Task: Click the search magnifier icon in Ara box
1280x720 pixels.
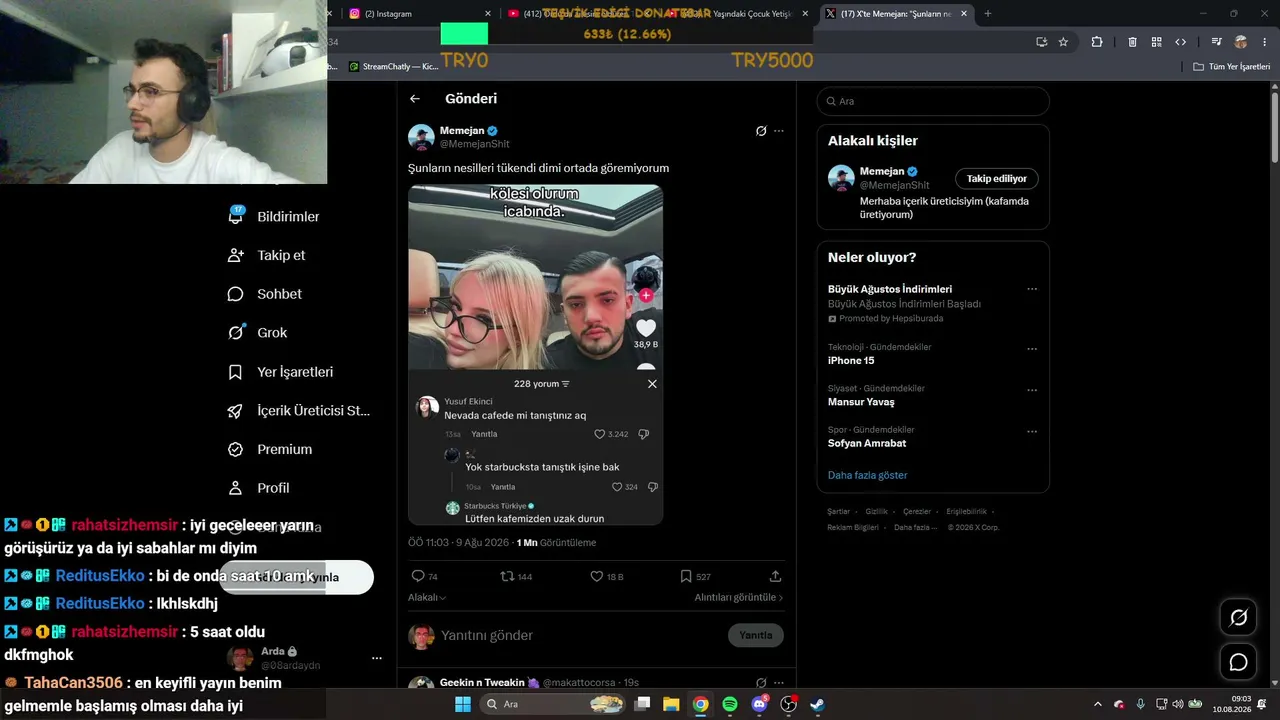Action: 830,101
